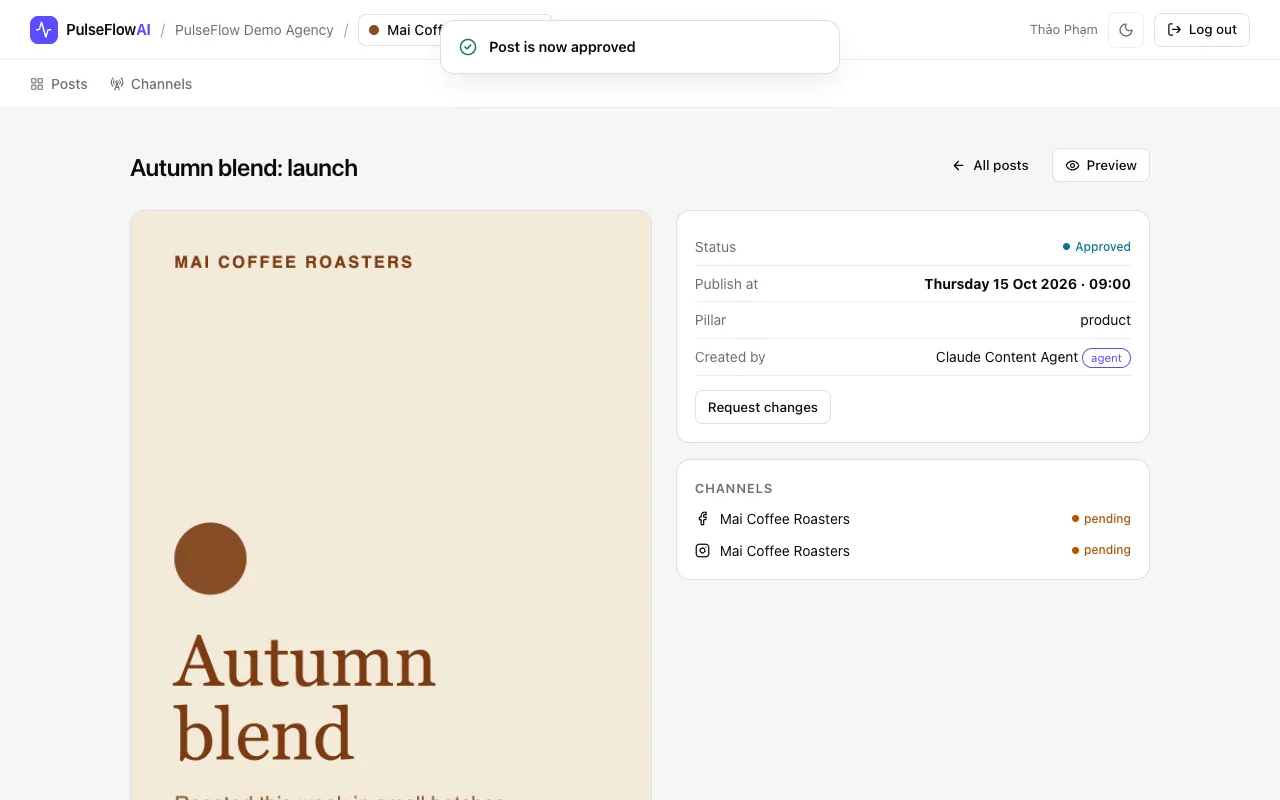The image size is (1280, 800).
Task: Click the back arrow icon beside All posts
Action: click(x=958, y=165)
